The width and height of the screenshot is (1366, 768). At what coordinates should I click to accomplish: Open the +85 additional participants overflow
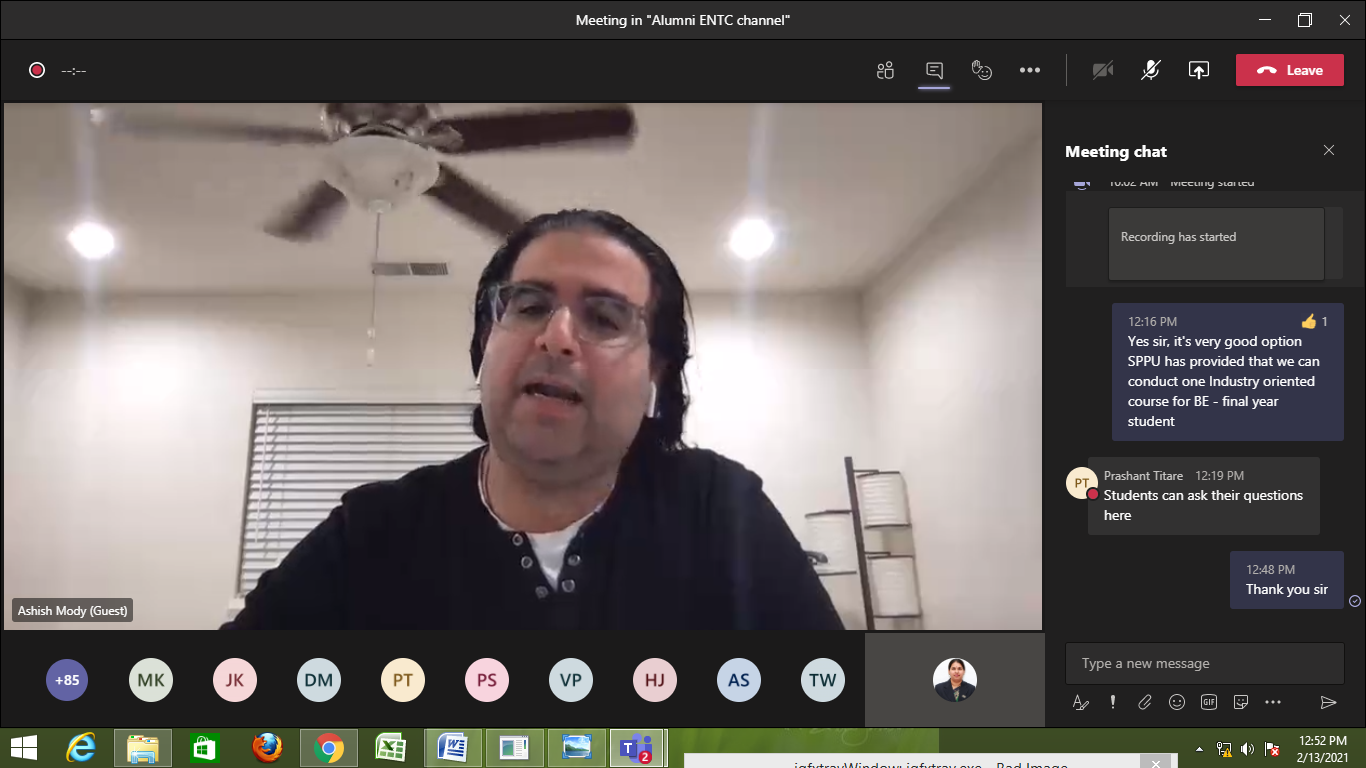tap(67, 681)
